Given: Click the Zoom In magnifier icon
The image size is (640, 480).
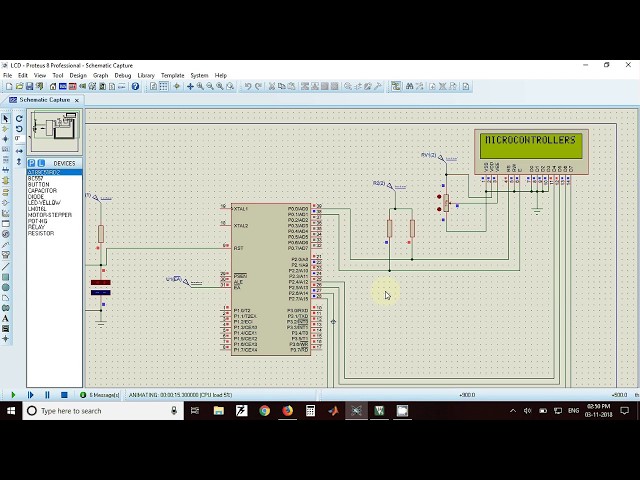Looking at the screenshot, I should coord(200,87).
